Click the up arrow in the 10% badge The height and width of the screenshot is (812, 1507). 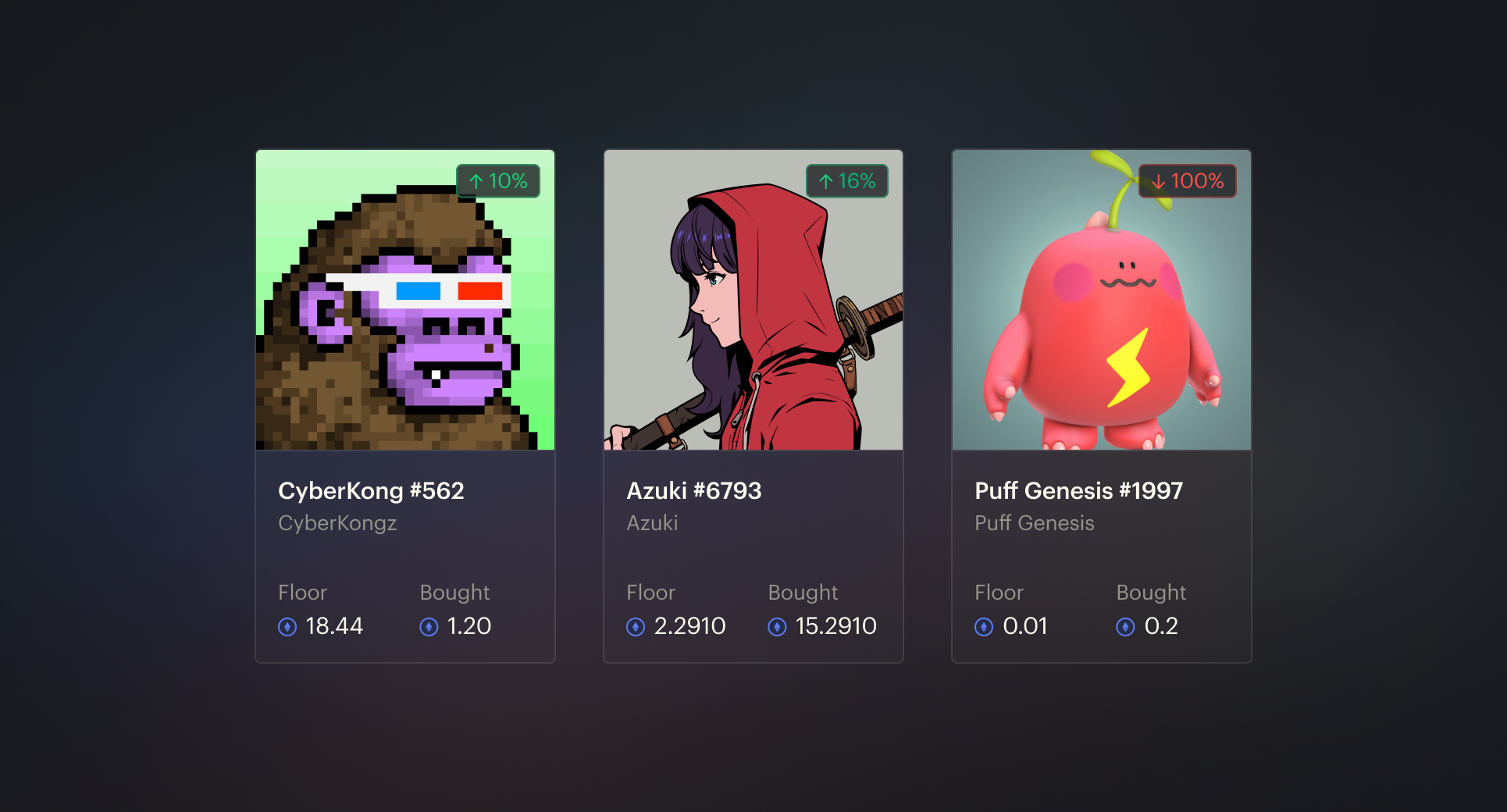click(476, 182)
